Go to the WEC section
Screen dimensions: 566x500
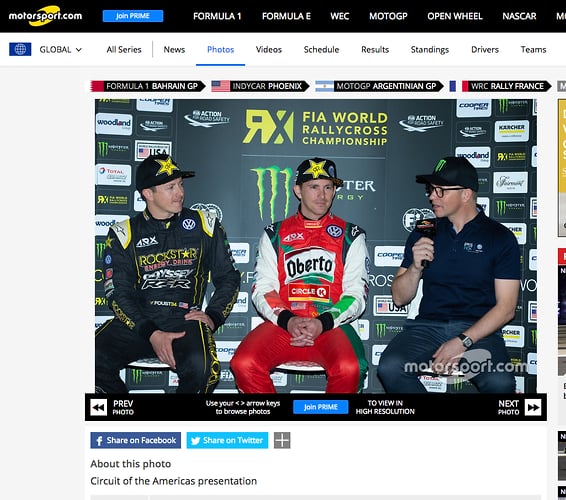coord(340,16)
